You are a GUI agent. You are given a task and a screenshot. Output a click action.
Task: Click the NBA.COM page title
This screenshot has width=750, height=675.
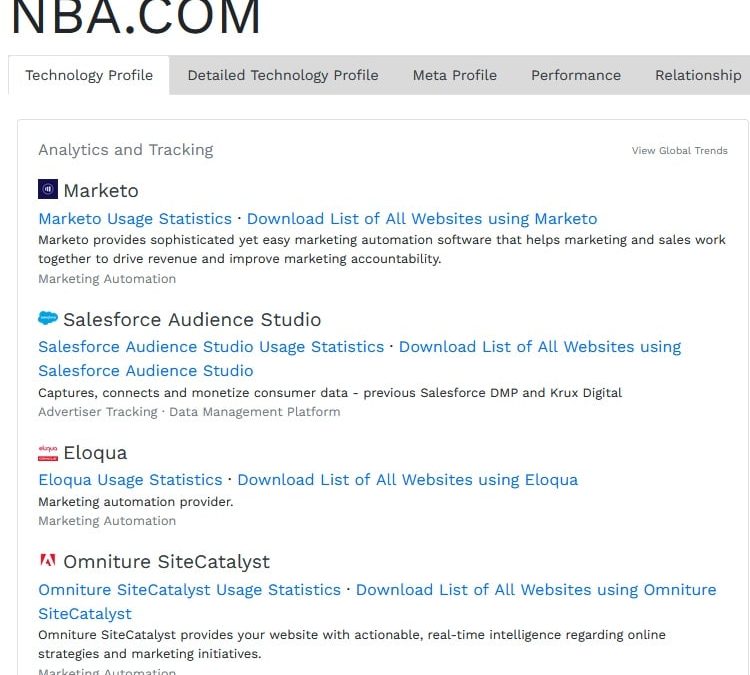(136, 17)
